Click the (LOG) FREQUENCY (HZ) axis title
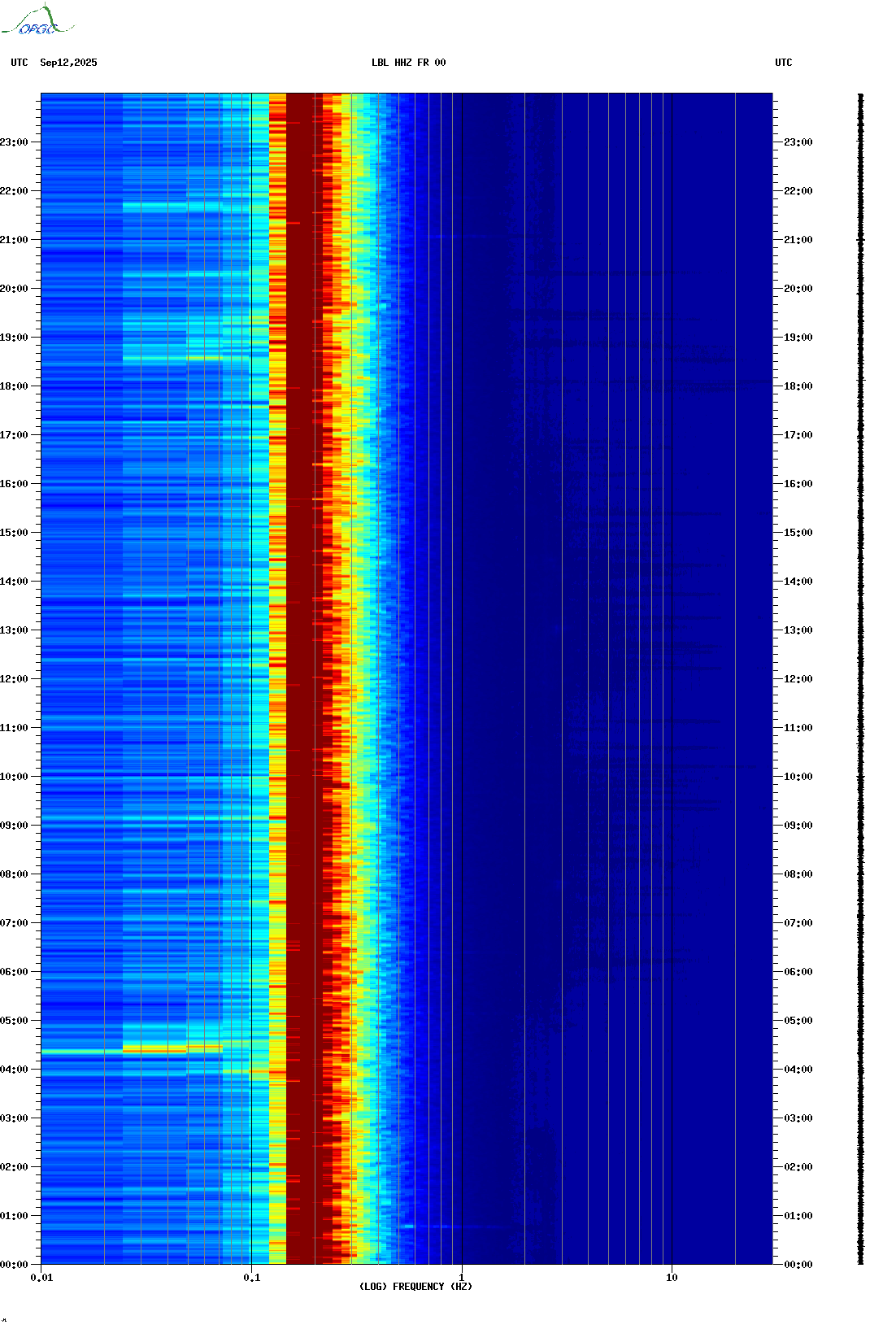Screen dimensions: 896x1329 coord(415,1287)
